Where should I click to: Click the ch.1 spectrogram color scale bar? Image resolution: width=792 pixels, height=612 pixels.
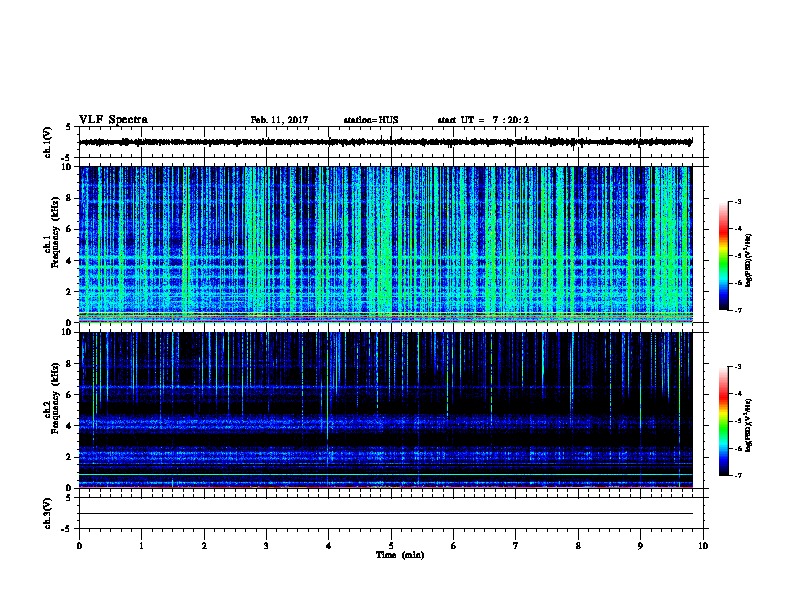[x=723, y=256]
